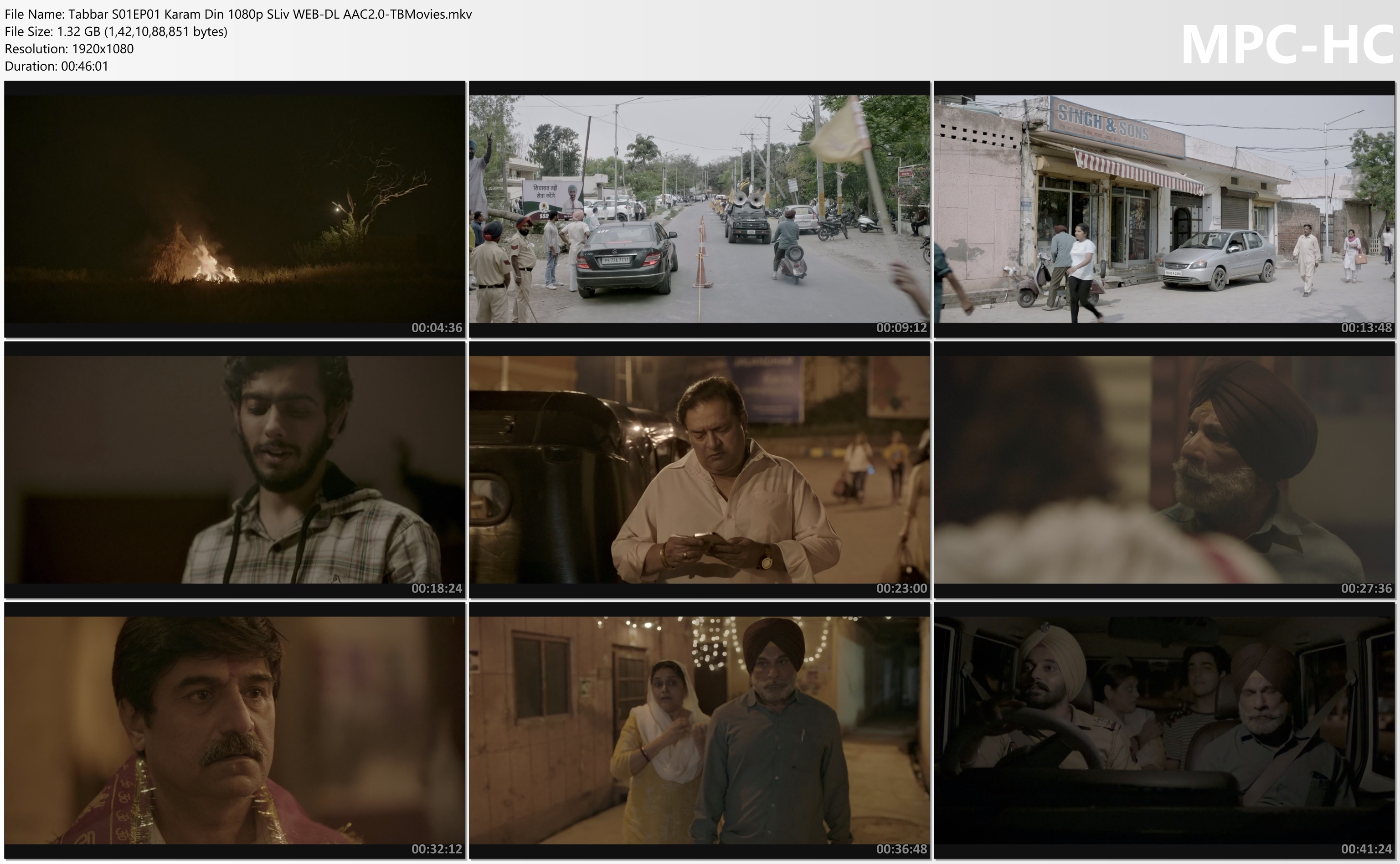Open the thumbnail at 00:04:36
Viewport: 1400px width, 864px height.
click(234, 209)
